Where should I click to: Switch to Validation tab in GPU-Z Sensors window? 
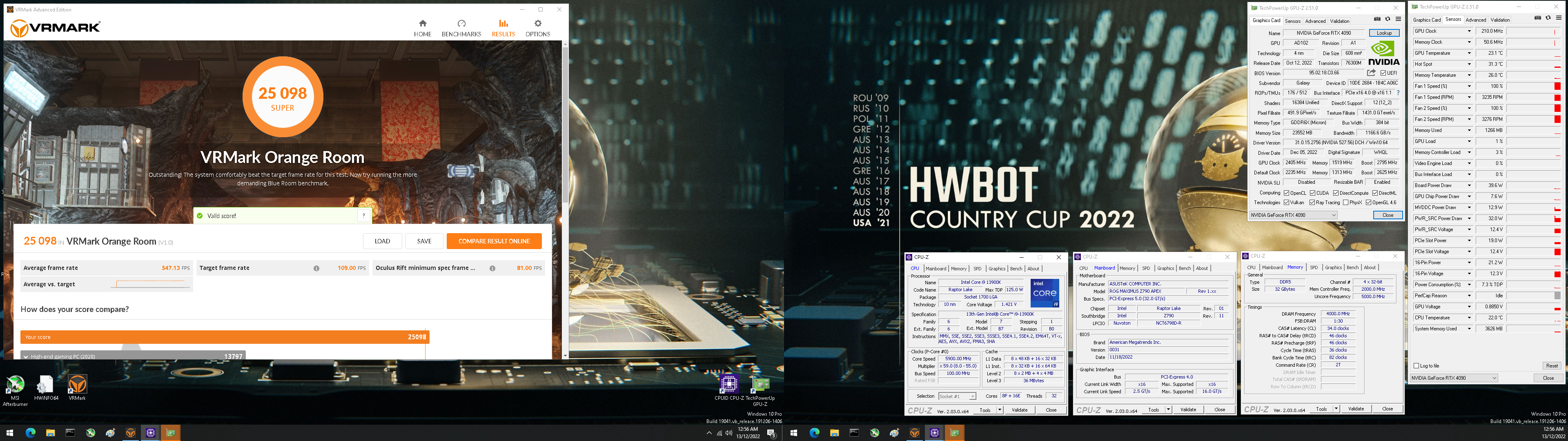tap(1500, 20)
